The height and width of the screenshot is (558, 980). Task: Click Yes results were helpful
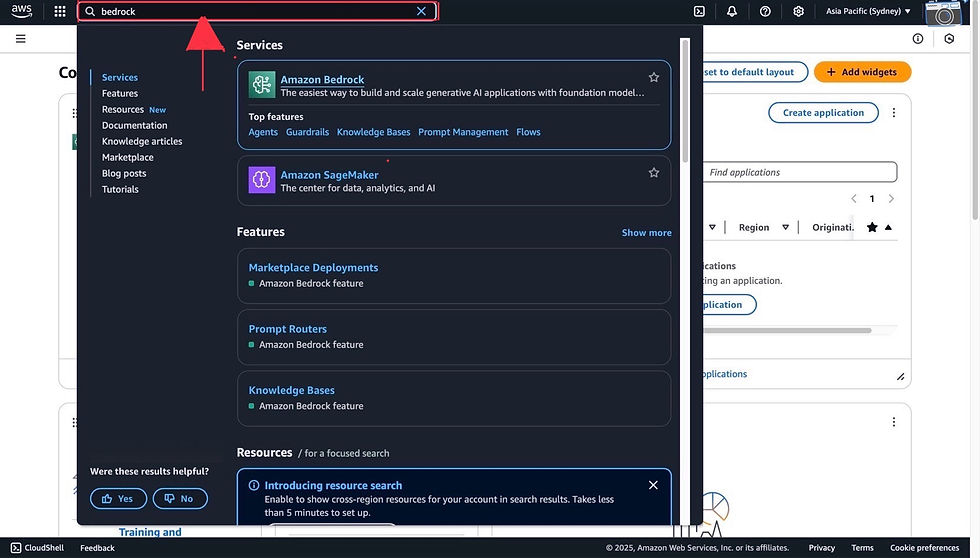118,499
